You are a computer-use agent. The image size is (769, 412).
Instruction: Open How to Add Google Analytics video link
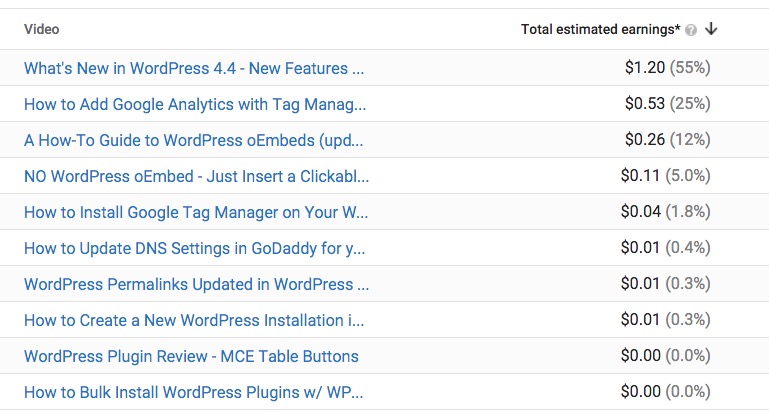coord(195,104)
